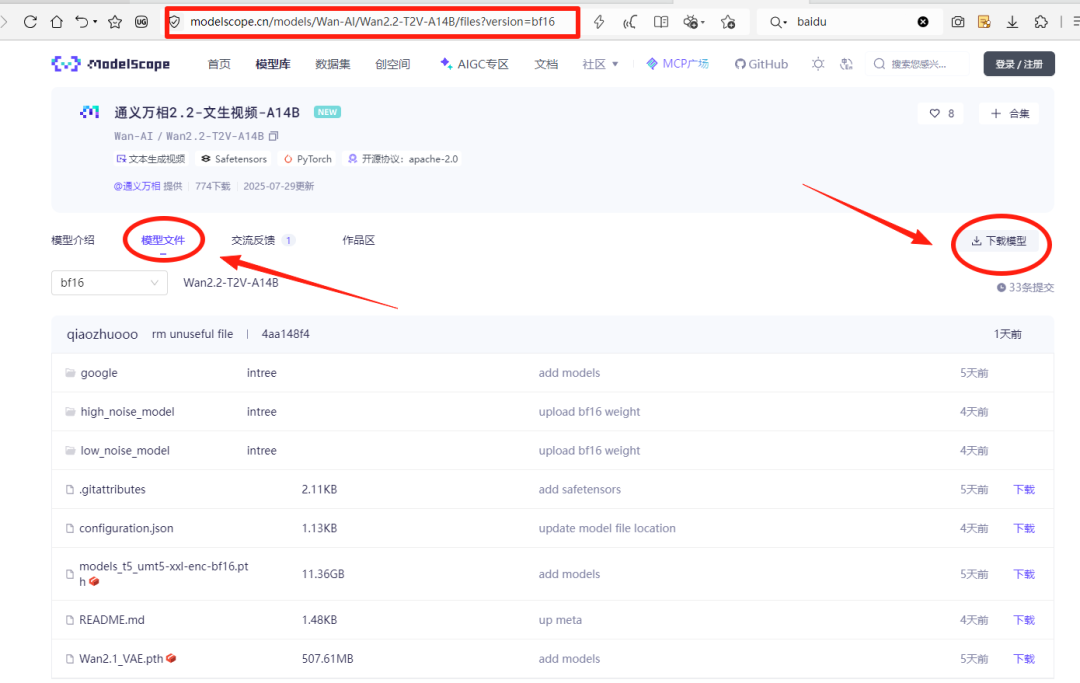
Task: Open the extensions puzzle icon
Action: (1041, 22)
